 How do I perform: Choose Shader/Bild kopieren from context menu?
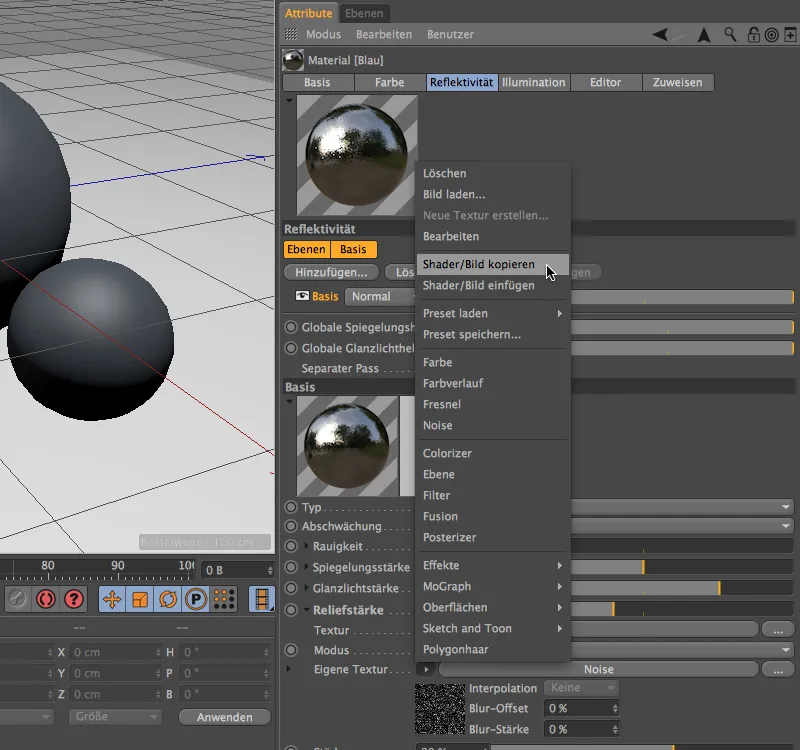[x=492, y=264]
